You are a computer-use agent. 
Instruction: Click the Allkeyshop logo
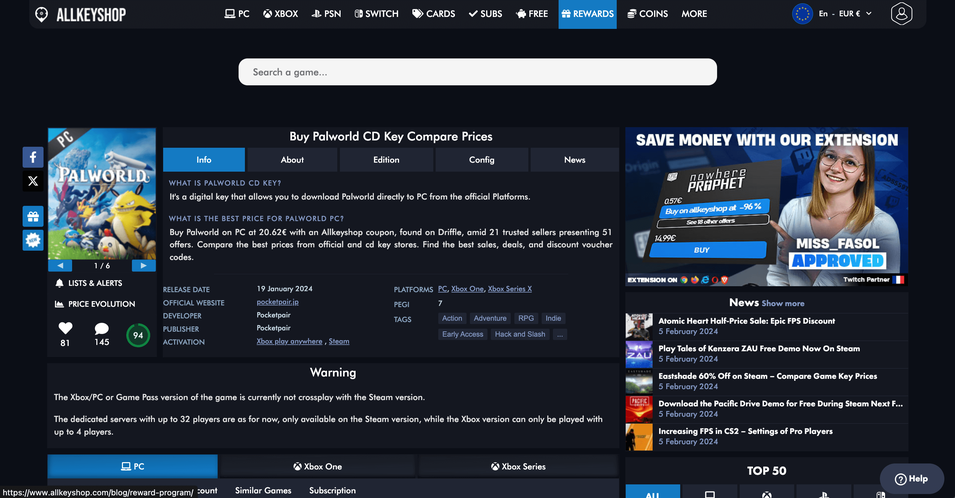click(x=79, y=15)
